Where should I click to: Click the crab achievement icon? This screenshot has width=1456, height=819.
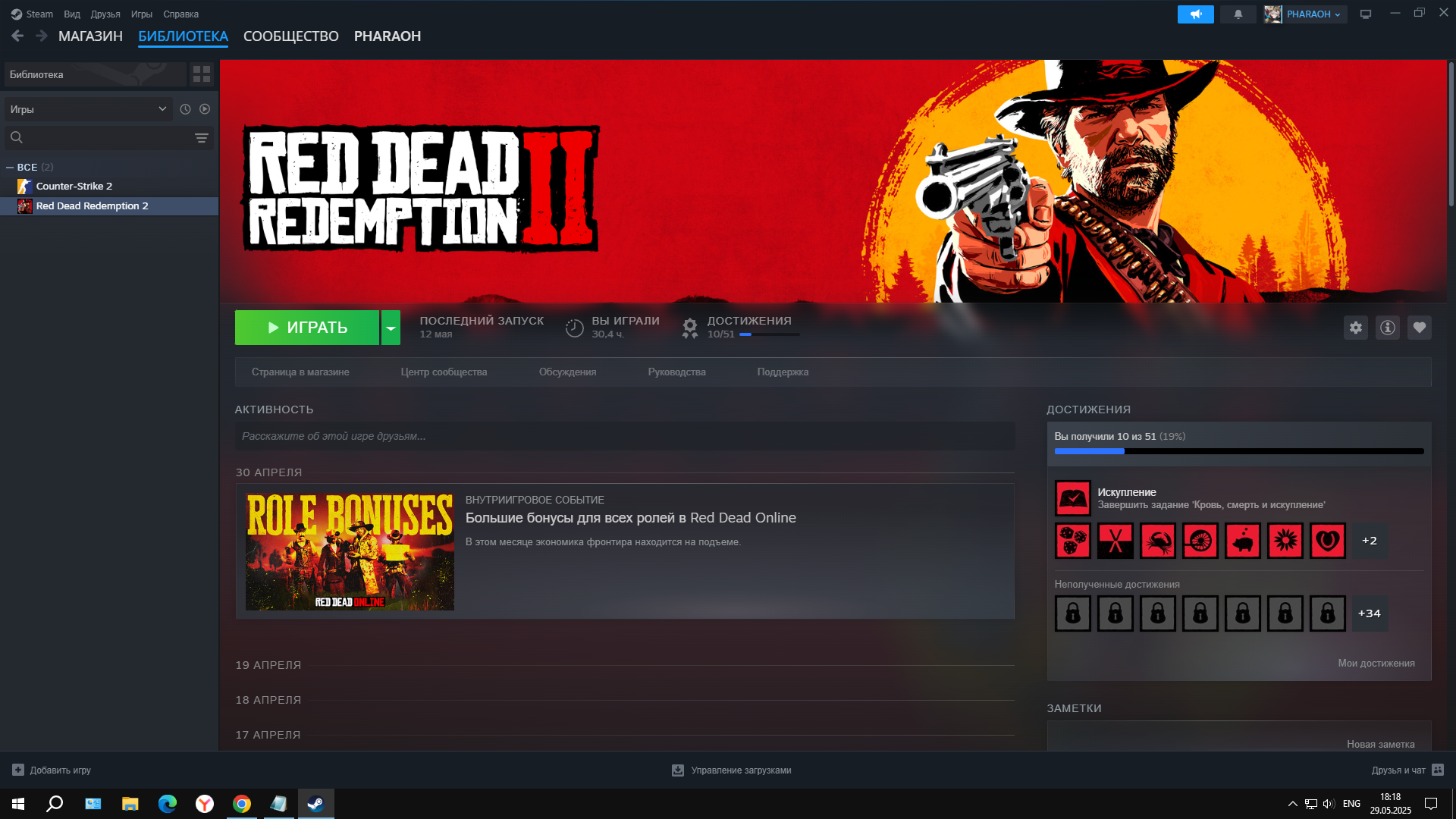pos(1158,541)
